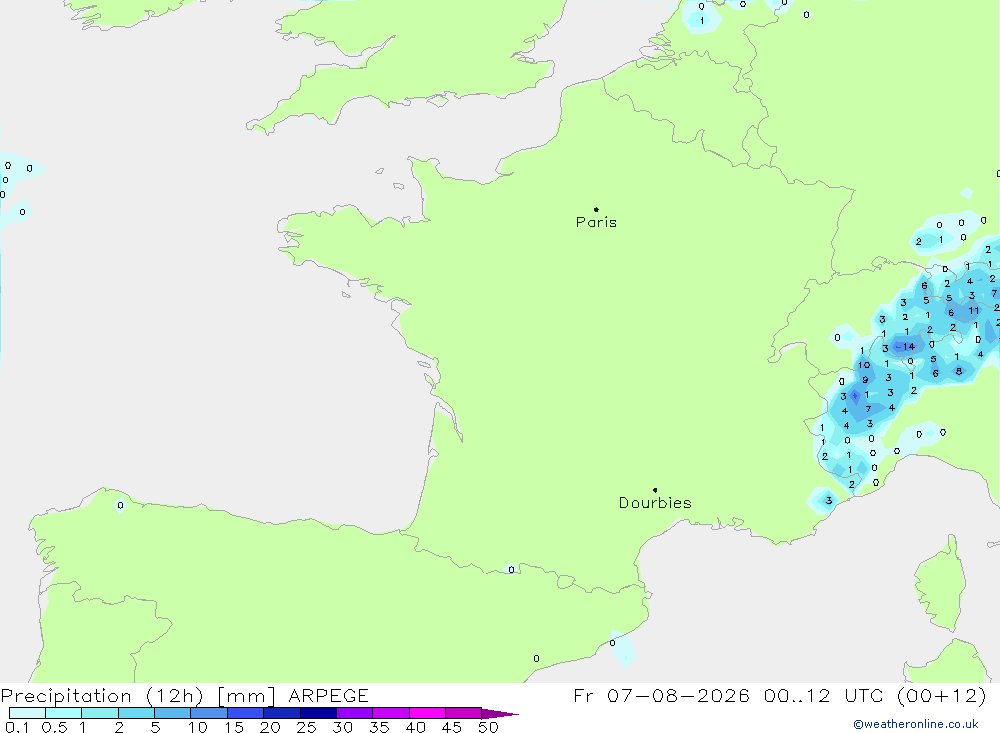1000x733 pixels.
Task: Pick the 30–35 mm purple legend swatch
Action: pyautogui.click(x=355, y=713)
